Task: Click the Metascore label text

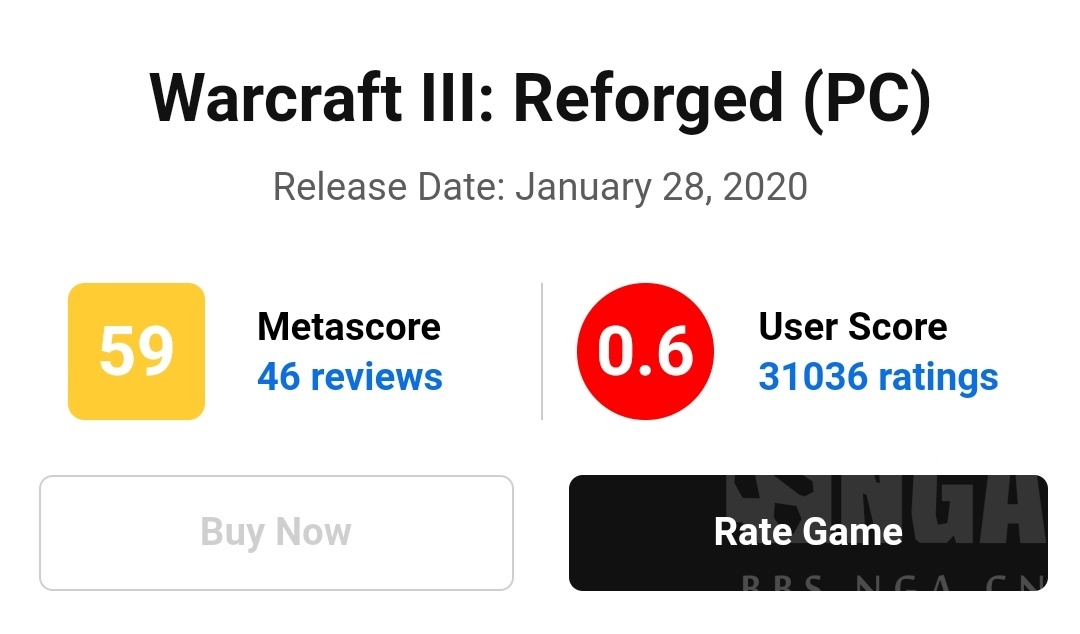Action: click(348, 327)
